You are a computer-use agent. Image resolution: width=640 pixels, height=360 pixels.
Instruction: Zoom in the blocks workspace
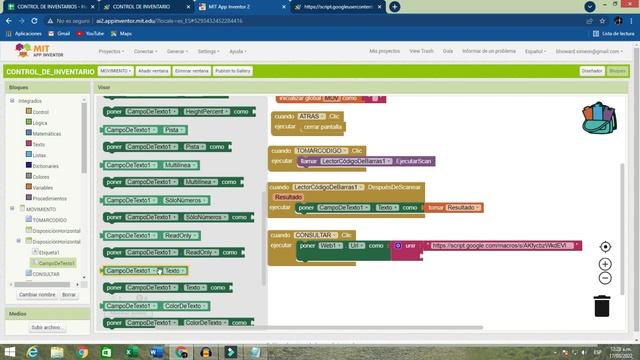(x=605, y=264)
